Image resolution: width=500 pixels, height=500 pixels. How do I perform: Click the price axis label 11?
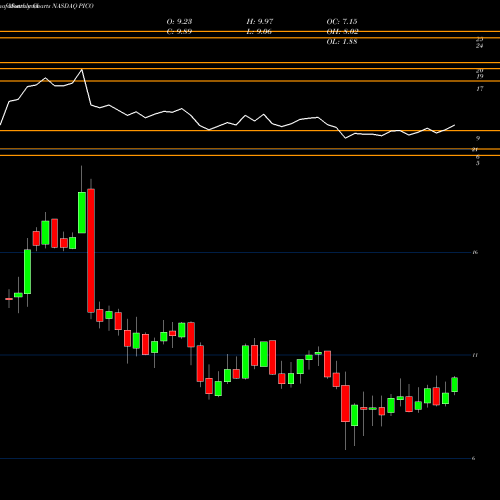[475, 355]
